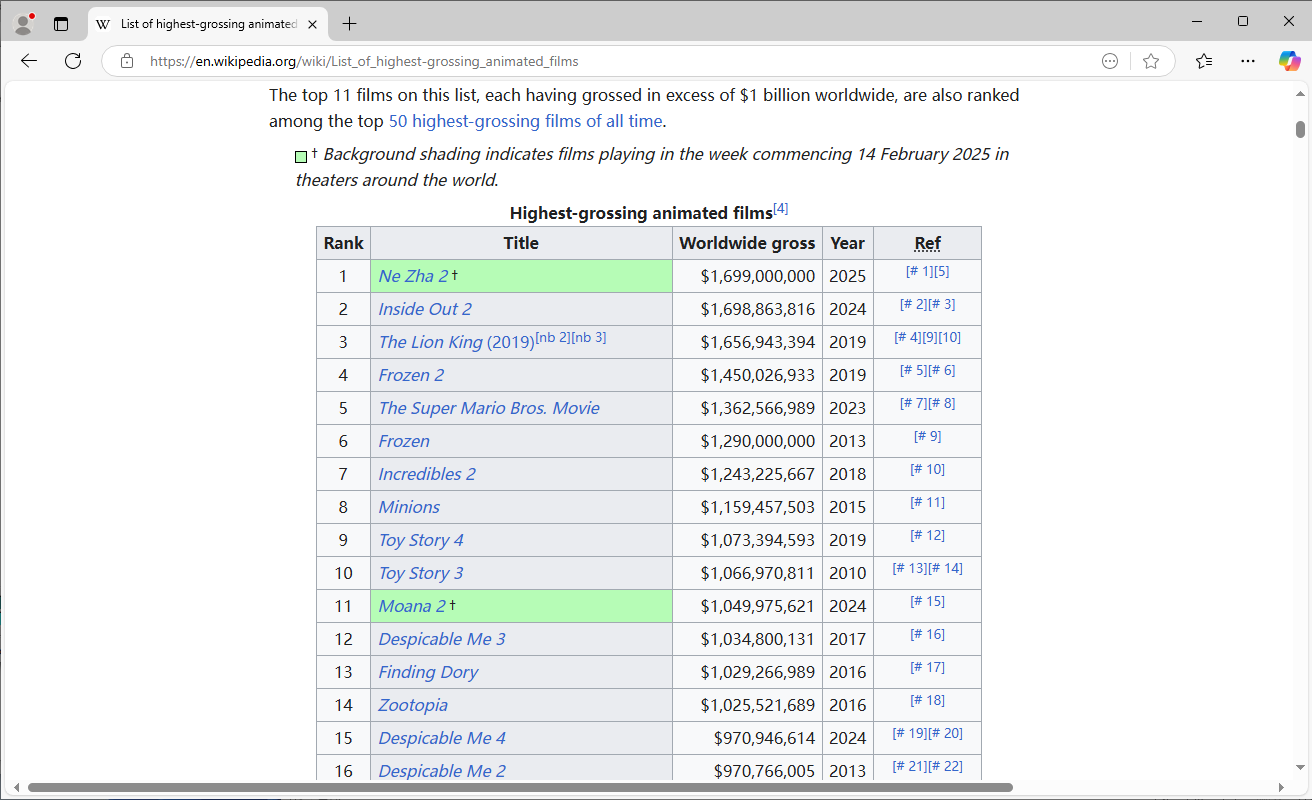Sort by Rank column header
The height and width of the screenshot is (800, 1312).
(x=344, y=243)
